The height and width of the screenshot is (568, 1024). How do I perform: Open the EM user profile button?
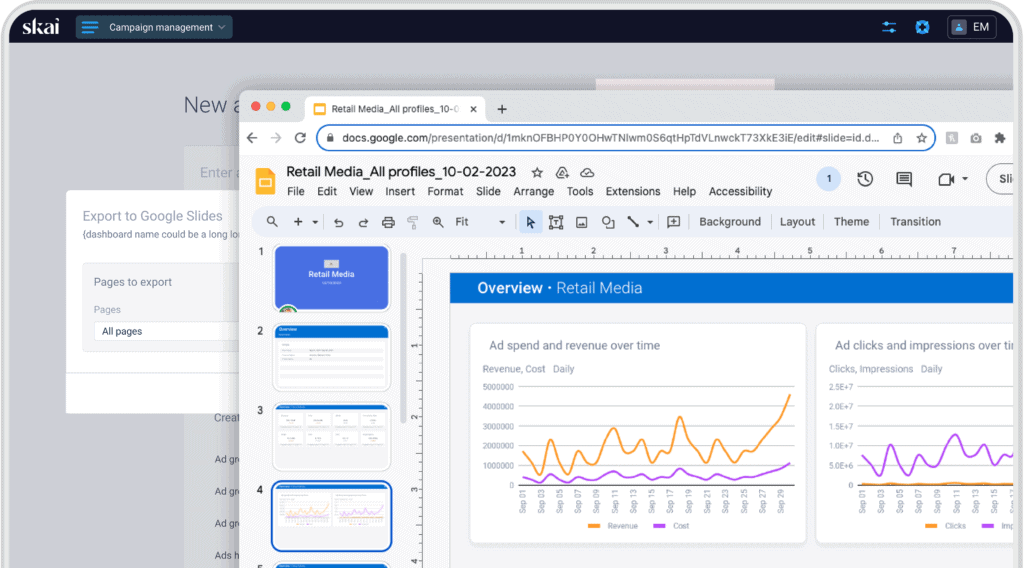pyautogui.click(x=971, y=27)
